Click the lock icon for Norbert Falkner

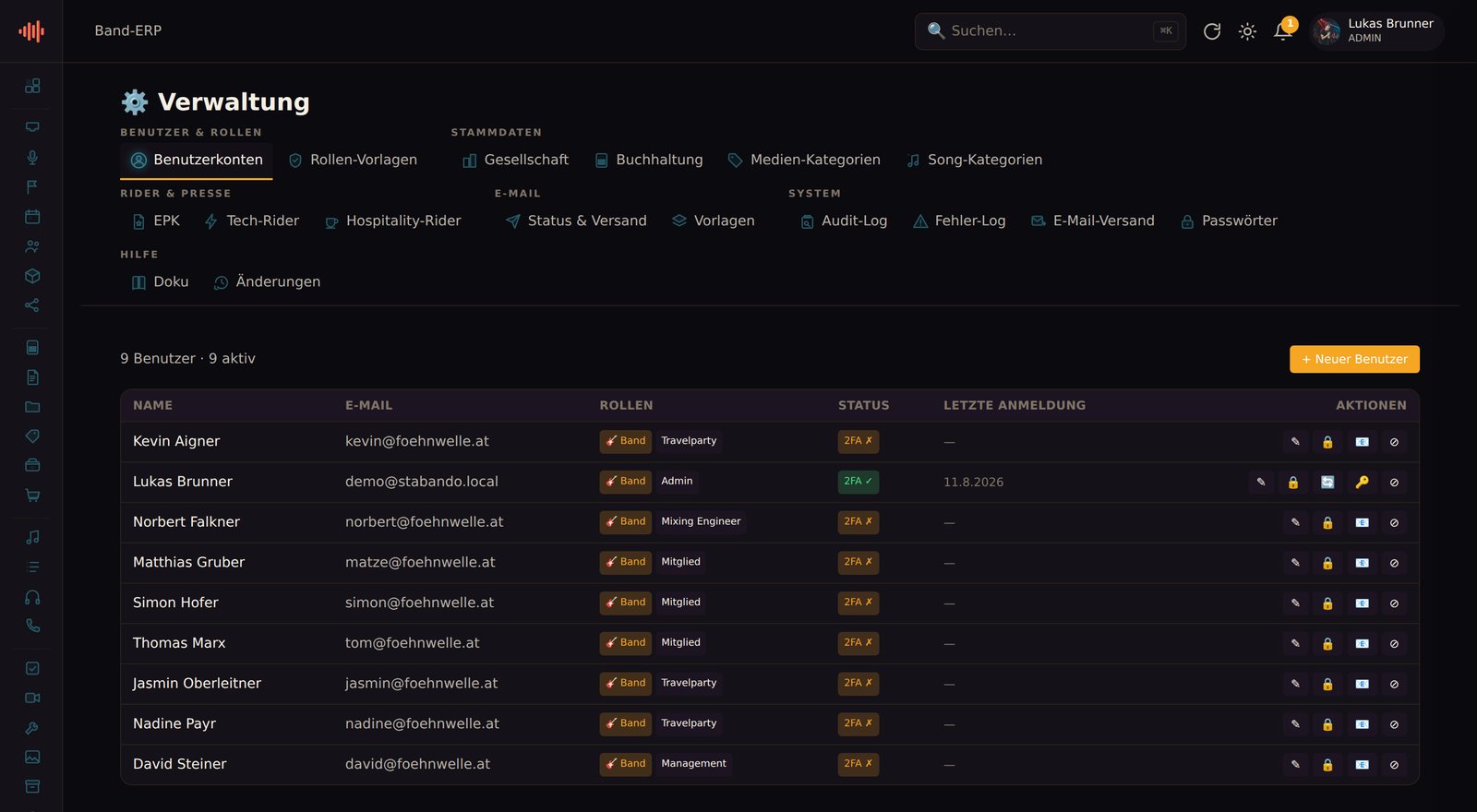(x=1327, y=523)
